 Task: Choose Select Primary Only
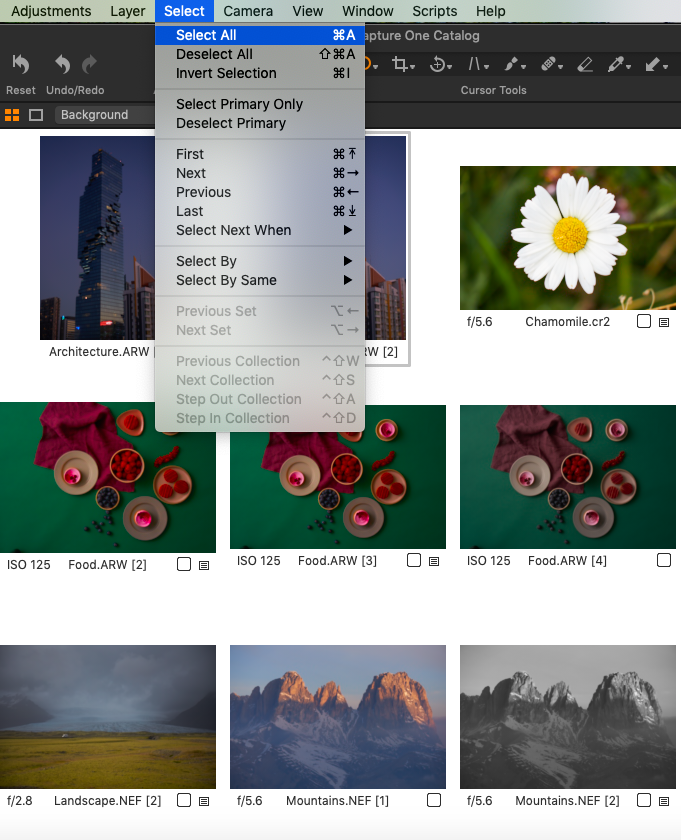tap(260, 104)
